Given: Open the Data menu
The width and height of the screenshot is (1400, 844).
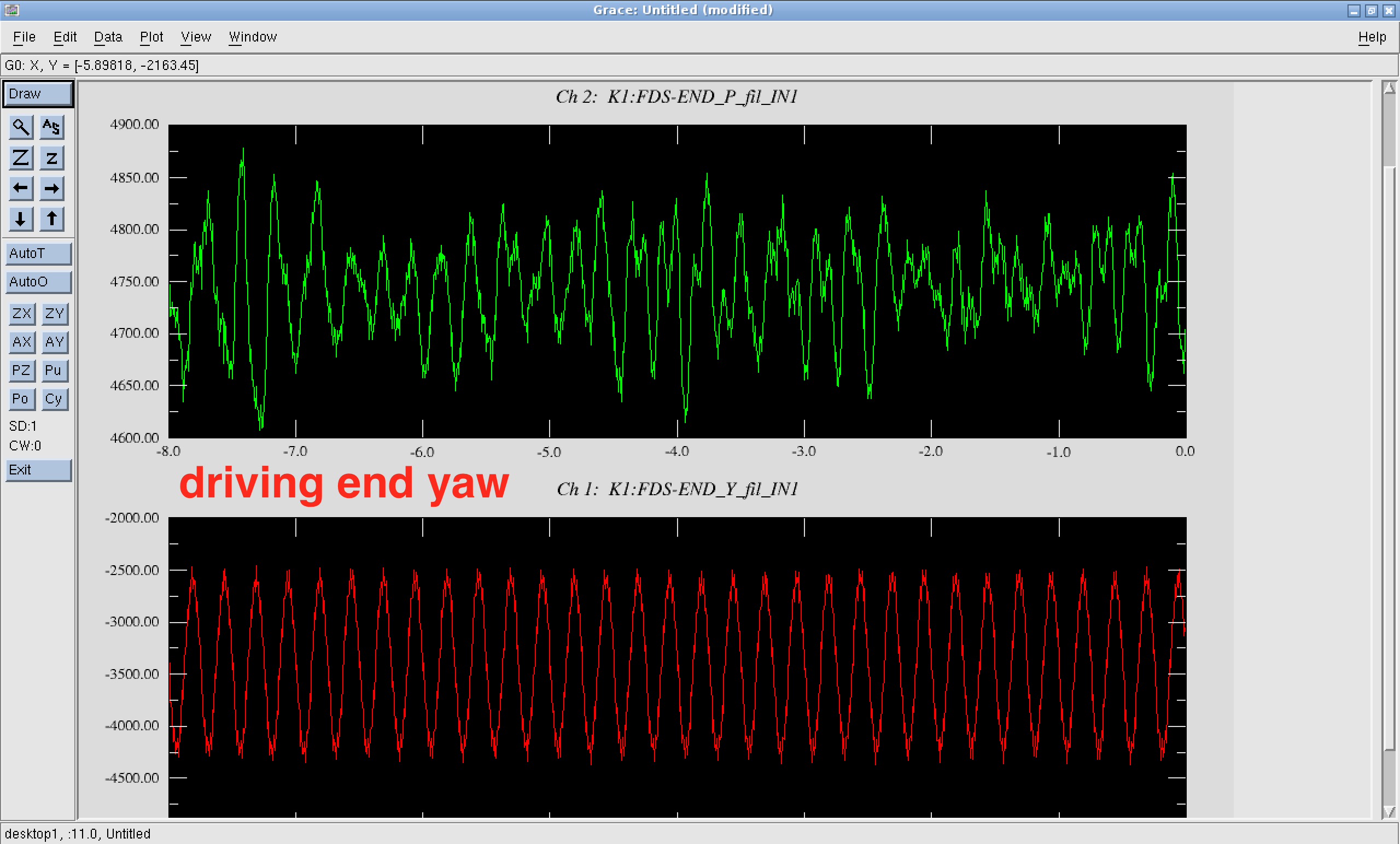Looking at the screenshot, I should tap(108, 37).
